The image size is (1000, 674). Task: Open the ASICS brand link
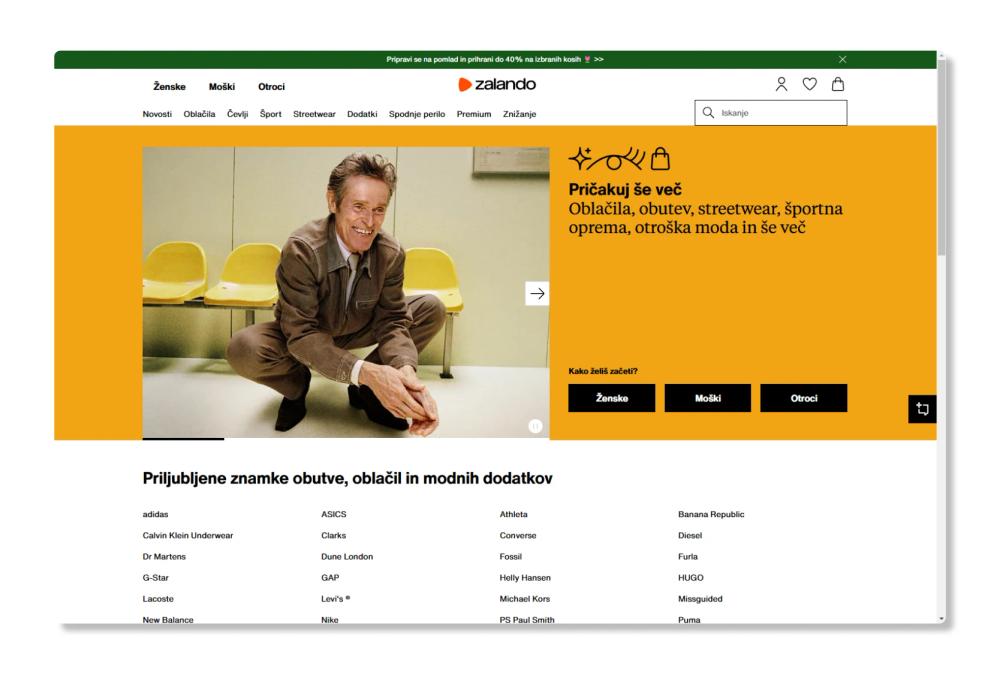pyautogui.click(x=334, y=514)
